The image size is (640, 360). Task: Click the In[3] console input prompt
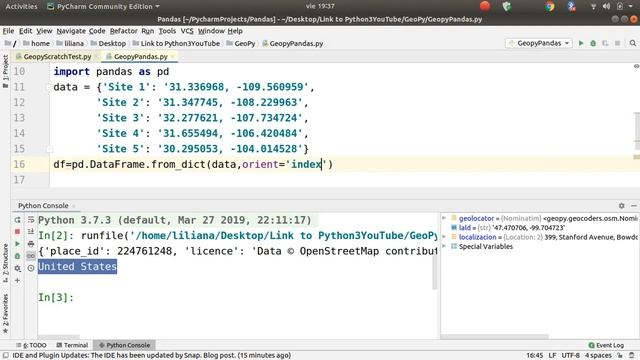(56, 298)
